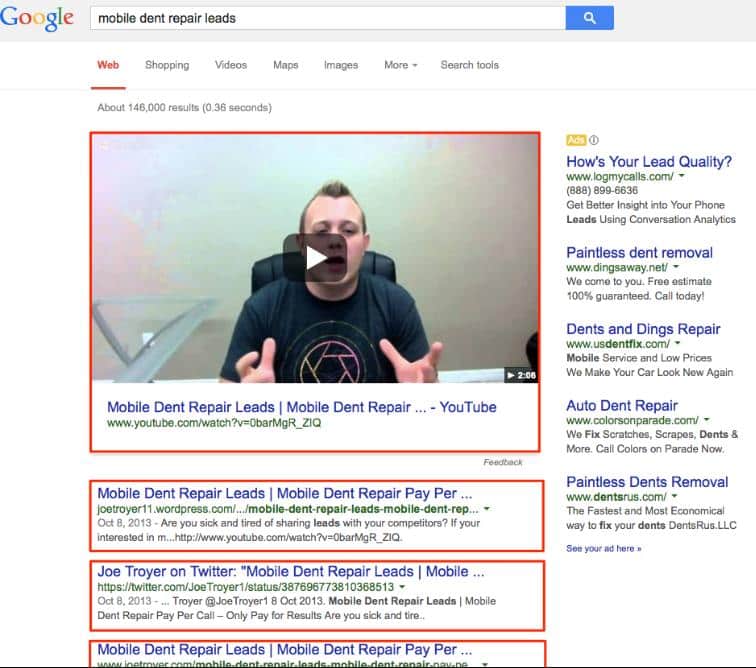Open 'Auto Dent Repair' ad
The image size is (756, 668).
click(622, 406)
